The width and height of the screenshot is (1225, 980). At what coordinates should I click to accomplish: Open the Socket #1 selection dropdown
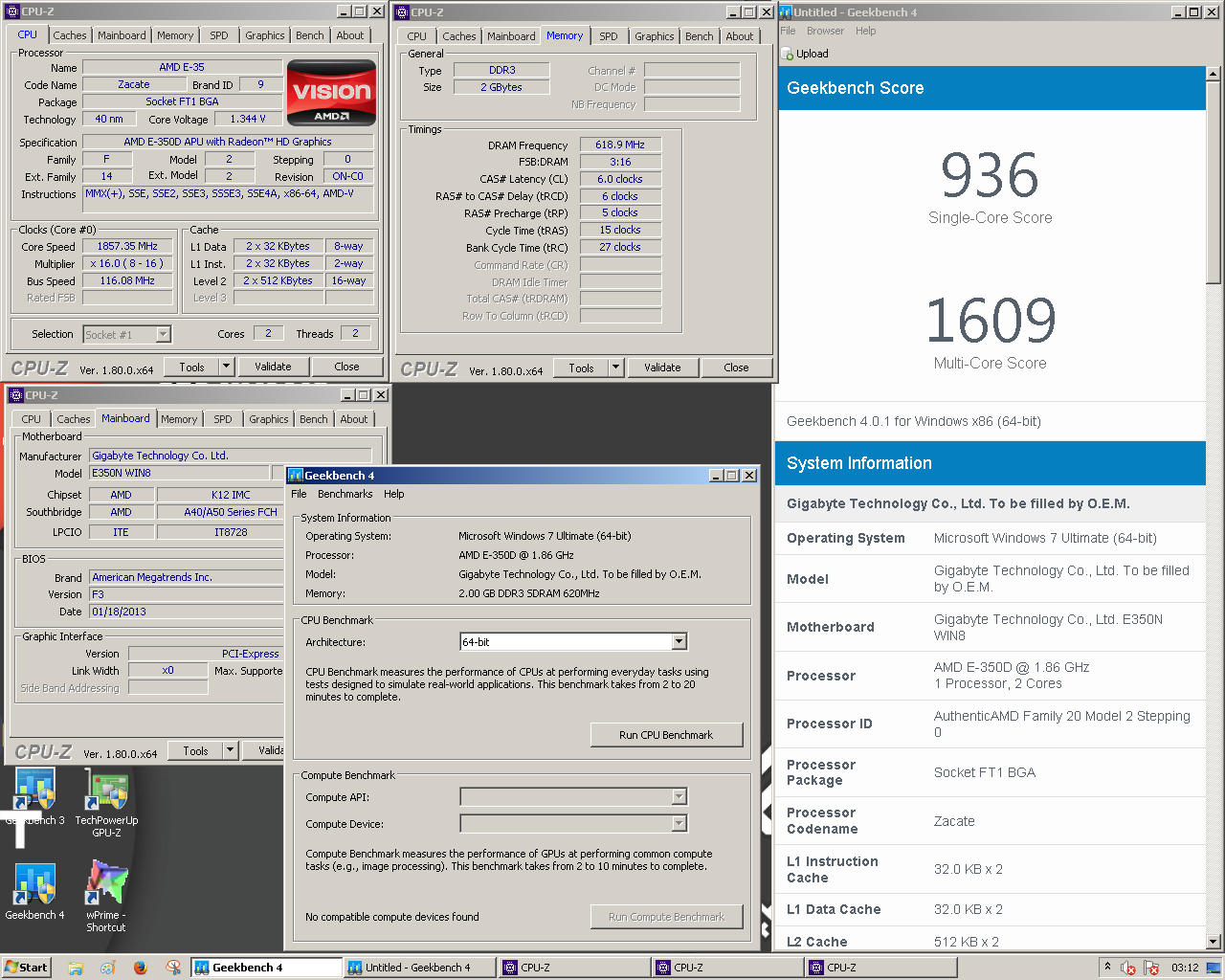click(163, 334)
